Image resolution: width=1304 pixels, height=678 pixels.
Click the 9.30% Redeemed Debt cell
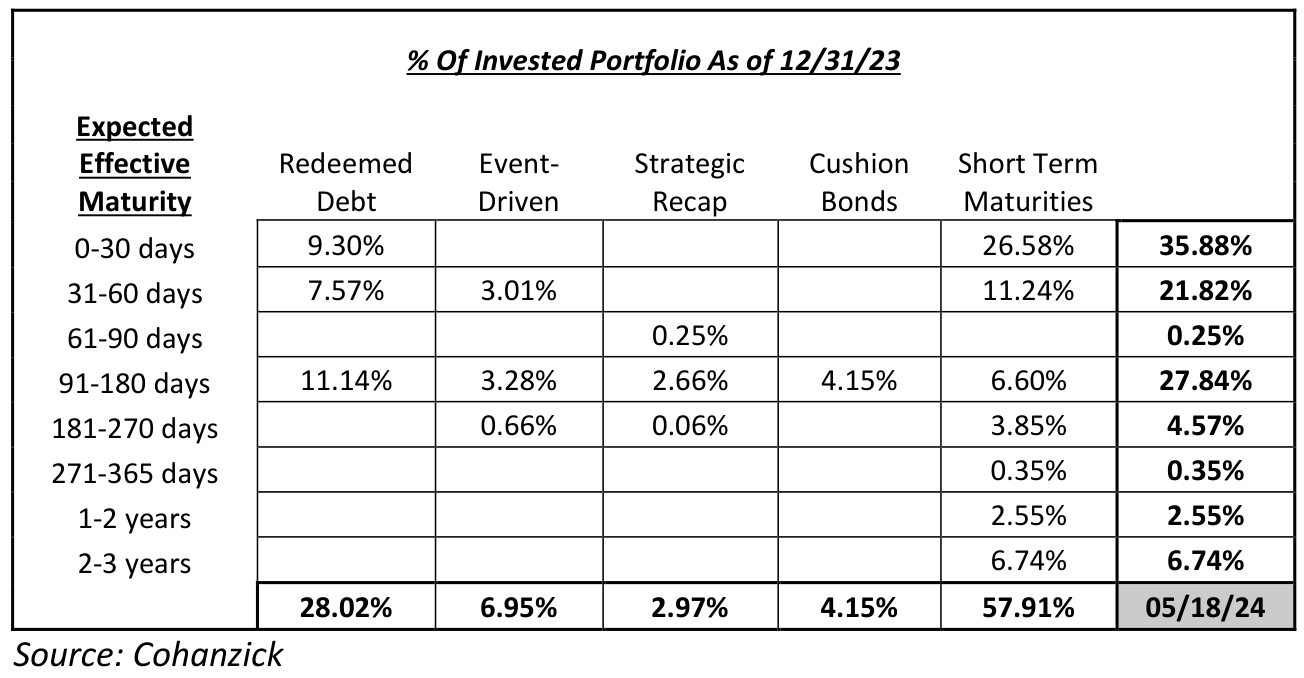pyautogui.click(x=346, y=246)
